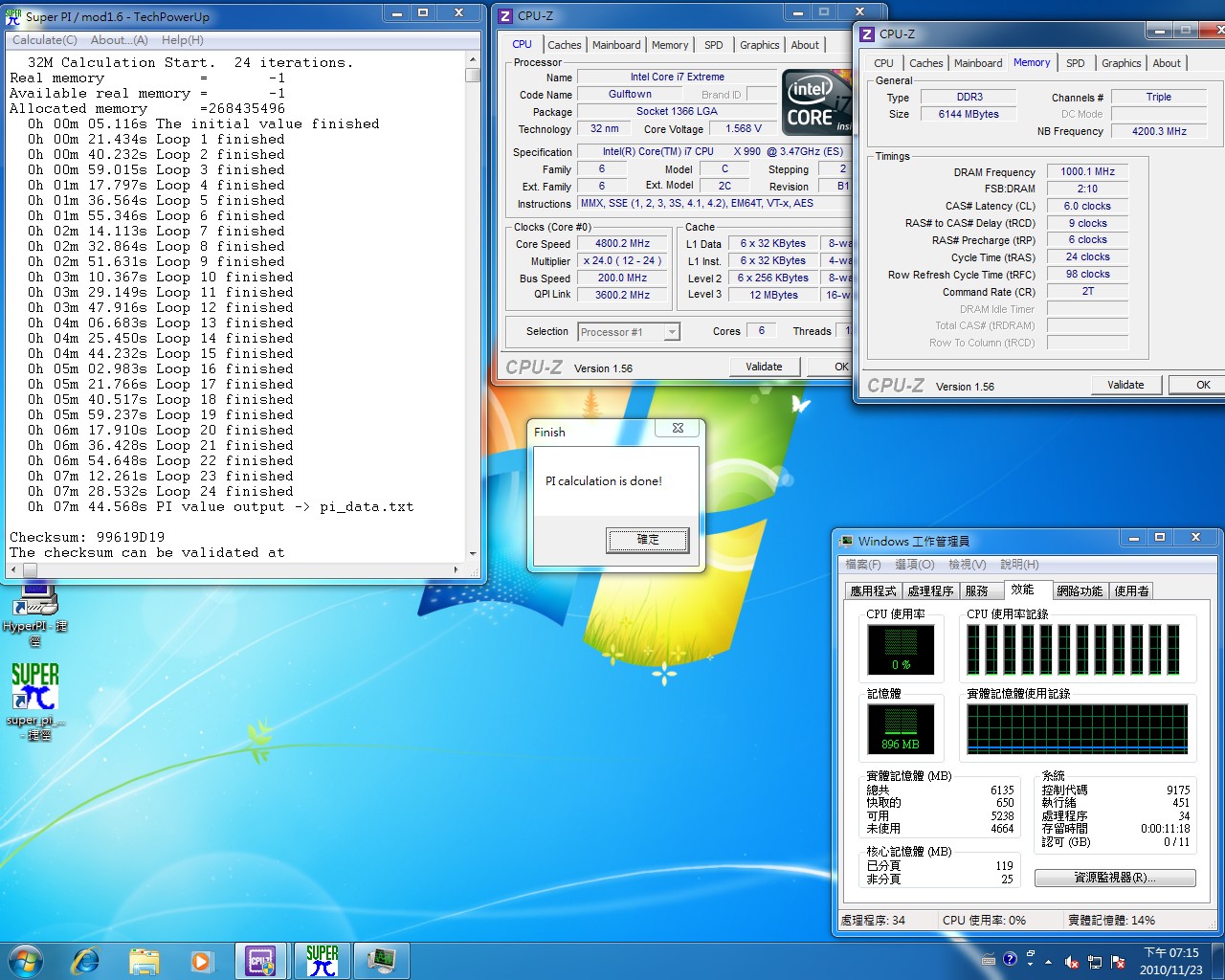1225x980 pixels.
Task: Click the Intel Core i7 logo in CPU-Z
Action: tap(816, 101)
